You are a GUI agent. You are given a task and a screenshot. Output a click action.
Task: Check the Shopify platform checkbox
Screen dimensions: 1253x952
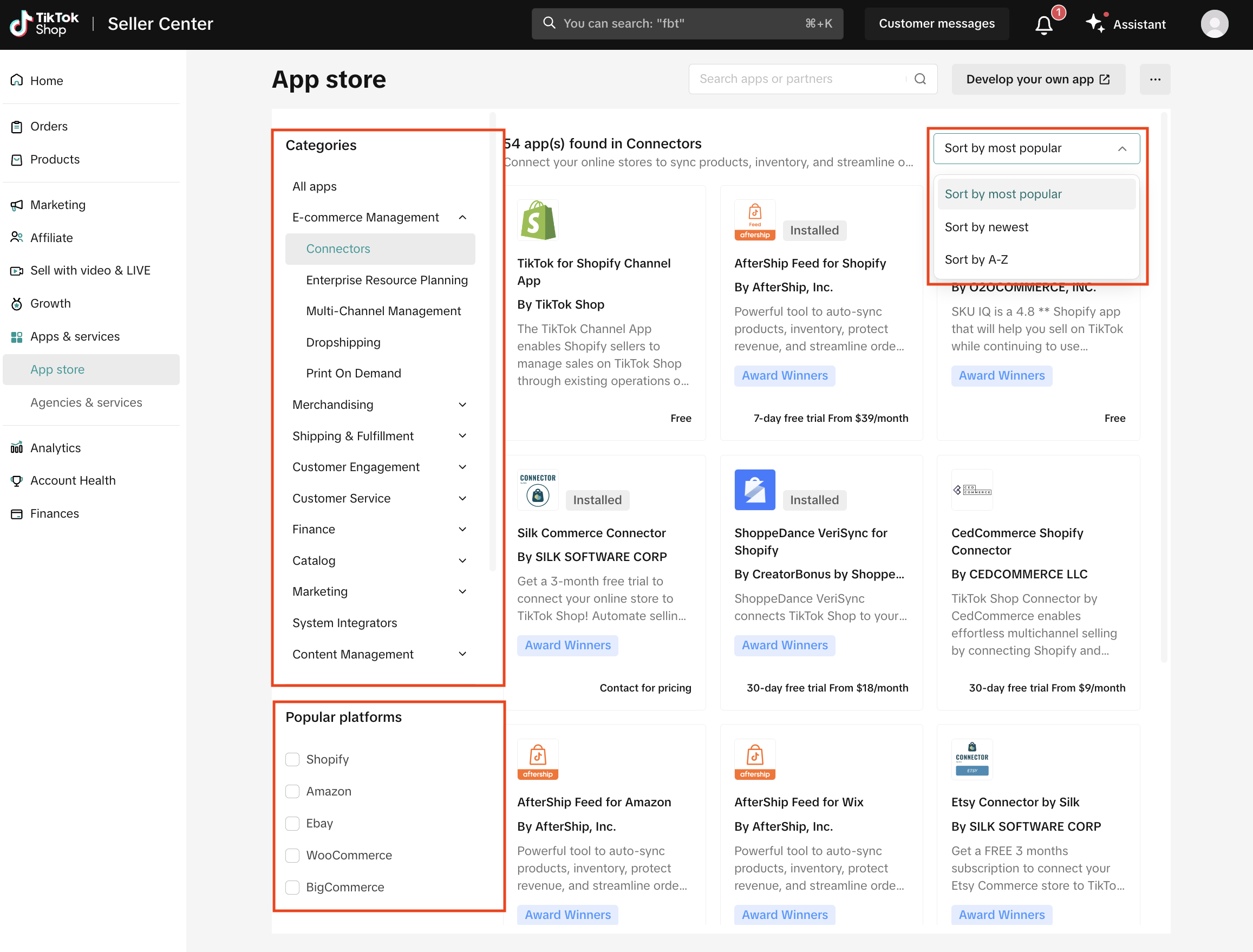point(292,759)
